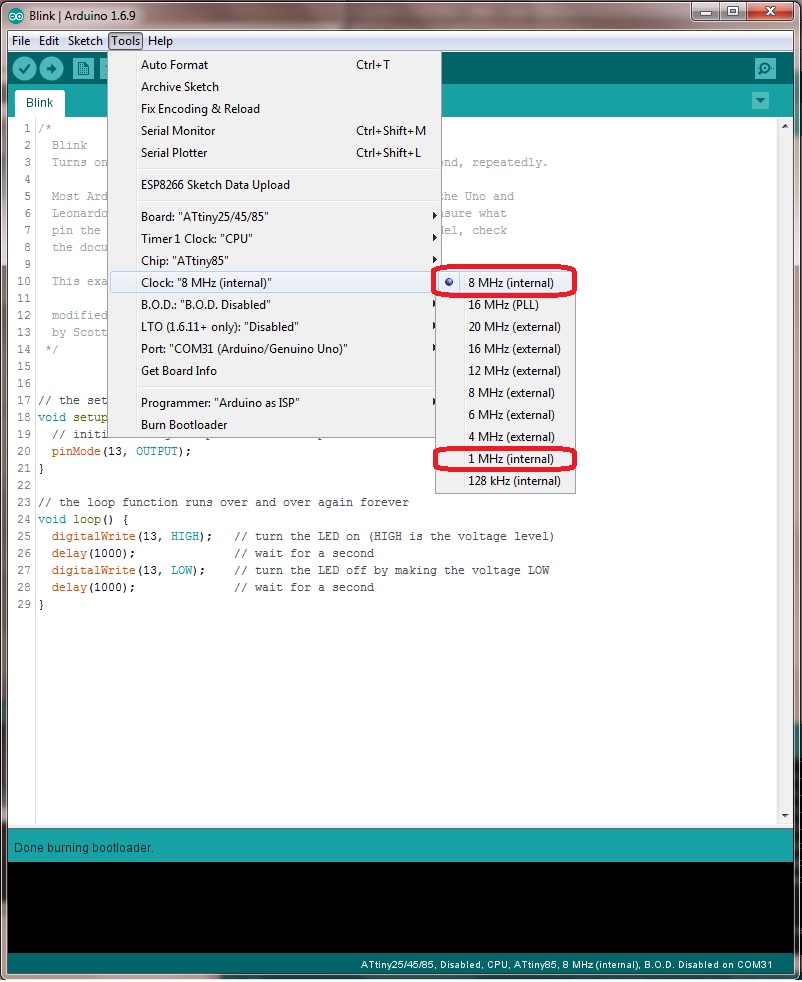Click the closing brace on line 29
Viewport: 802px width, 982px height.
(41, 604)
